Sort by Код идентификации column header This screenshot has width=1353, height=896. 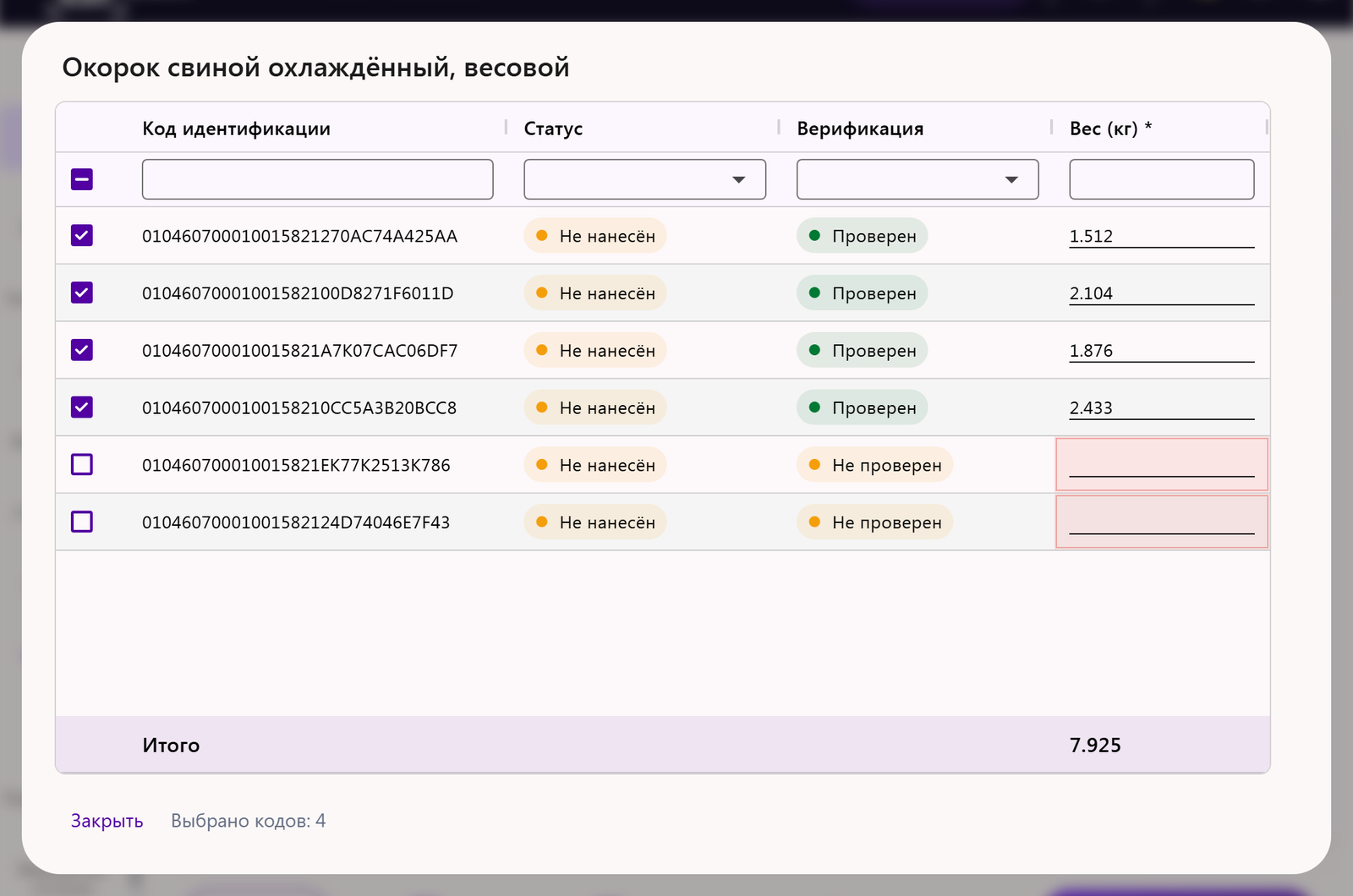tap(236, 128)
